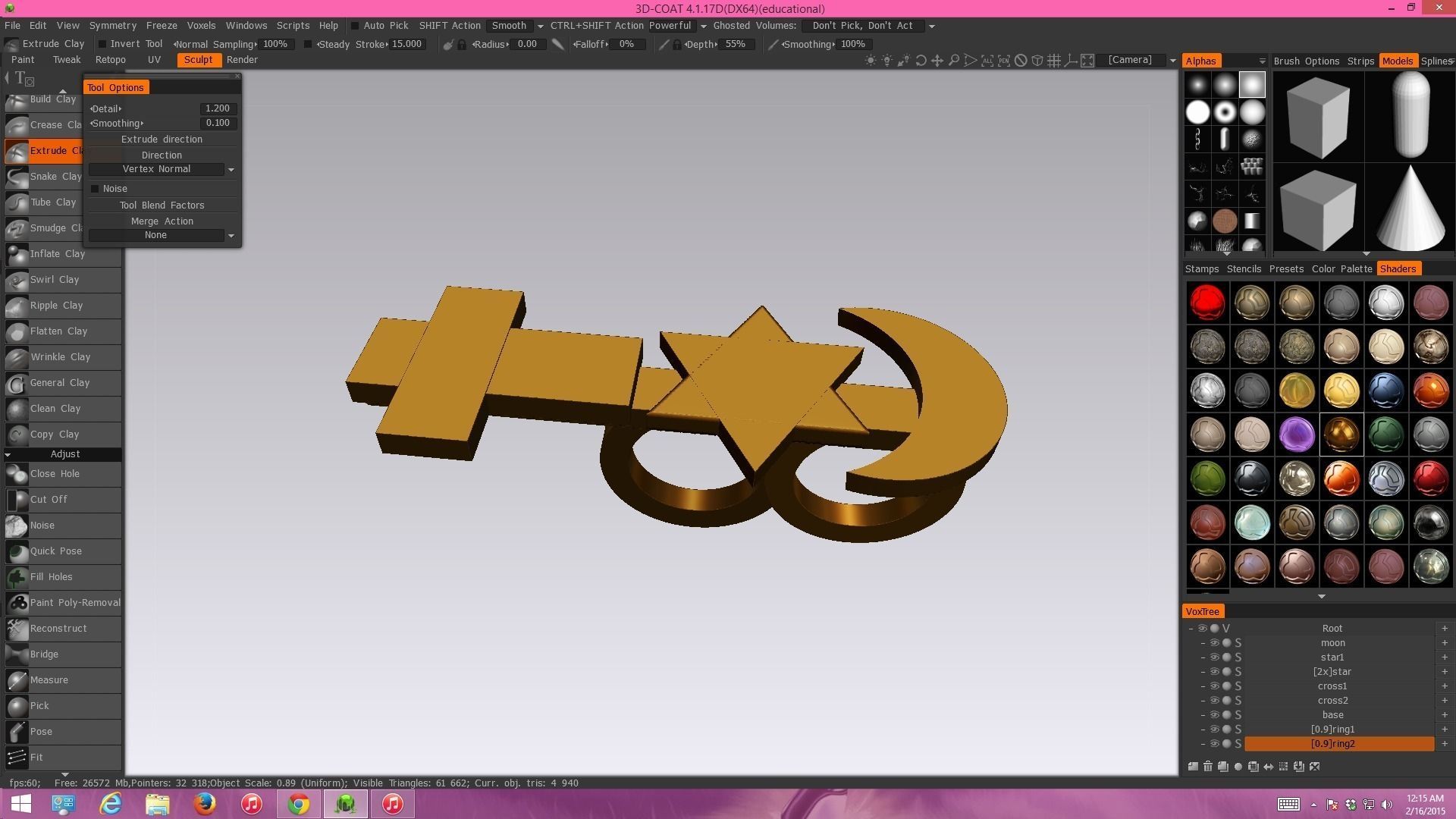
Task: Collapse the Root node in VoxTree
Action: [x=1191, y=629]
